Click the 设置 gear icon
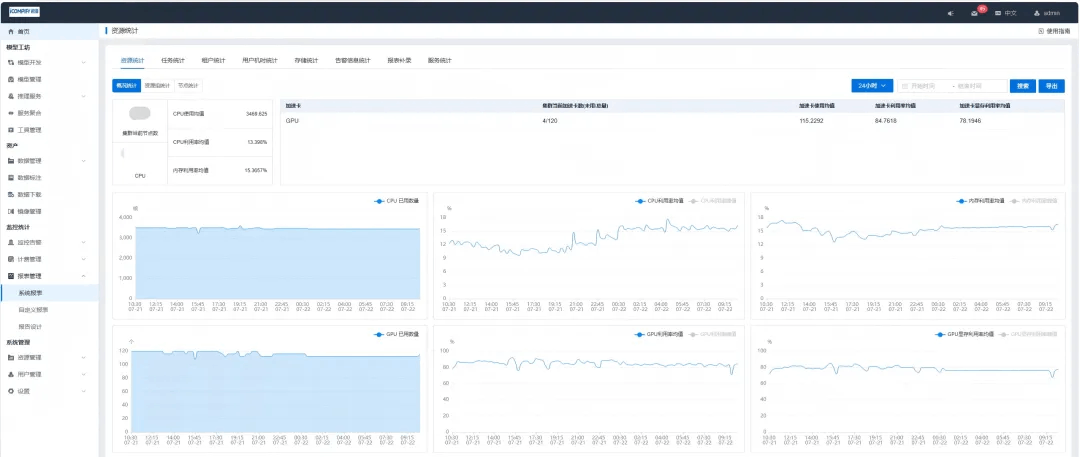Screen dimensions: 1080x457 pyautogui.click(x=11, y=391)
